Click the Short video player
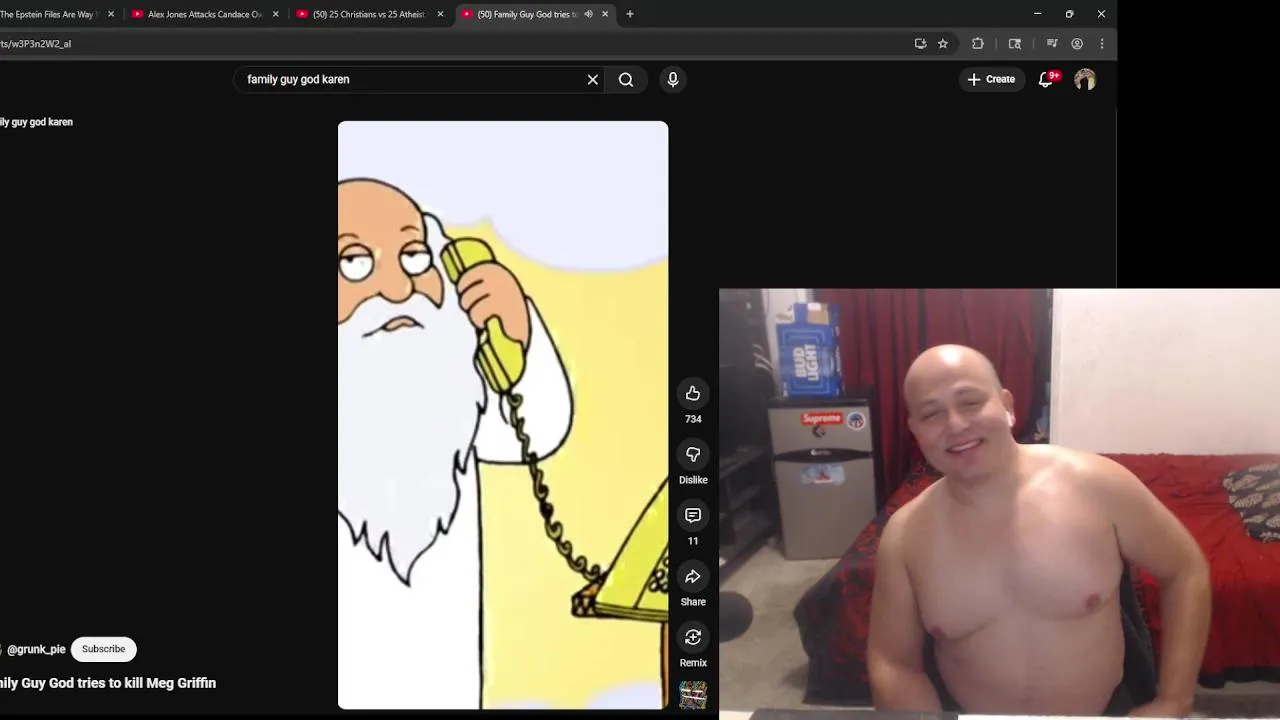The width and height of the screenshot is (1280, 720). point(503,415)
